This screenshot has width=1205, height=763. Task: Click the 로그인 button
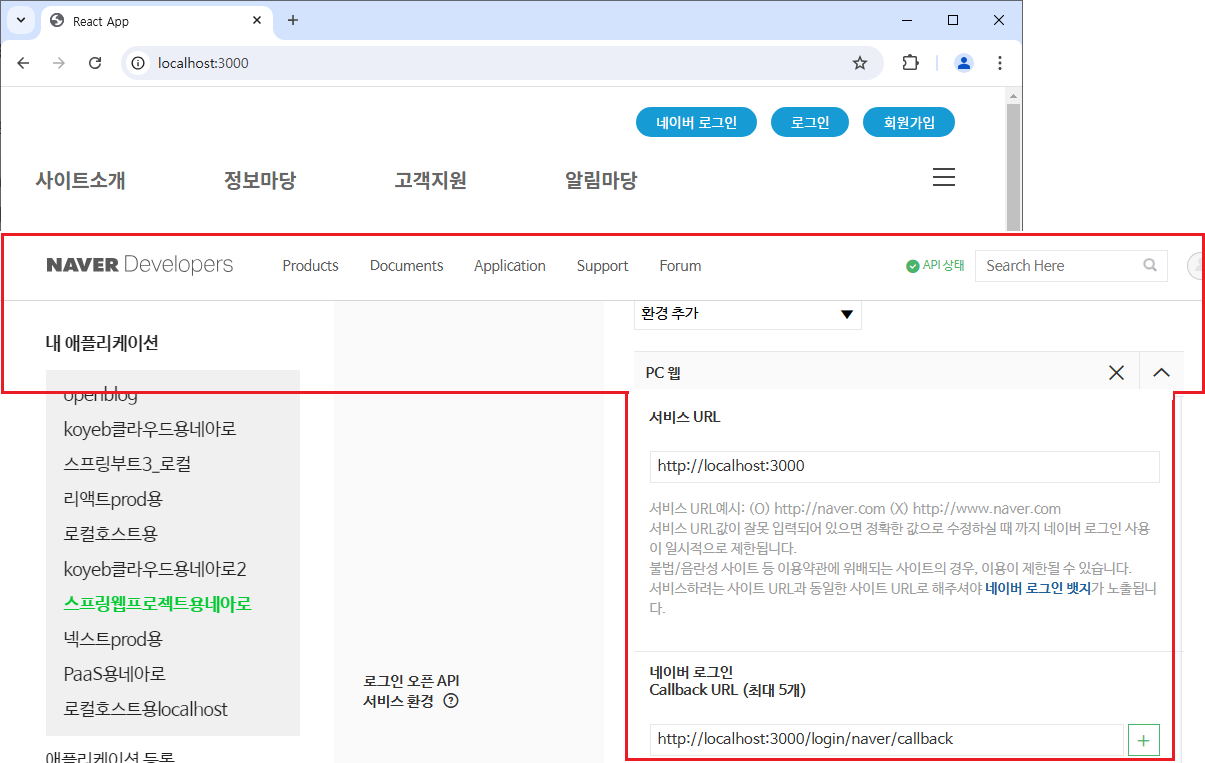click(810, 123)
